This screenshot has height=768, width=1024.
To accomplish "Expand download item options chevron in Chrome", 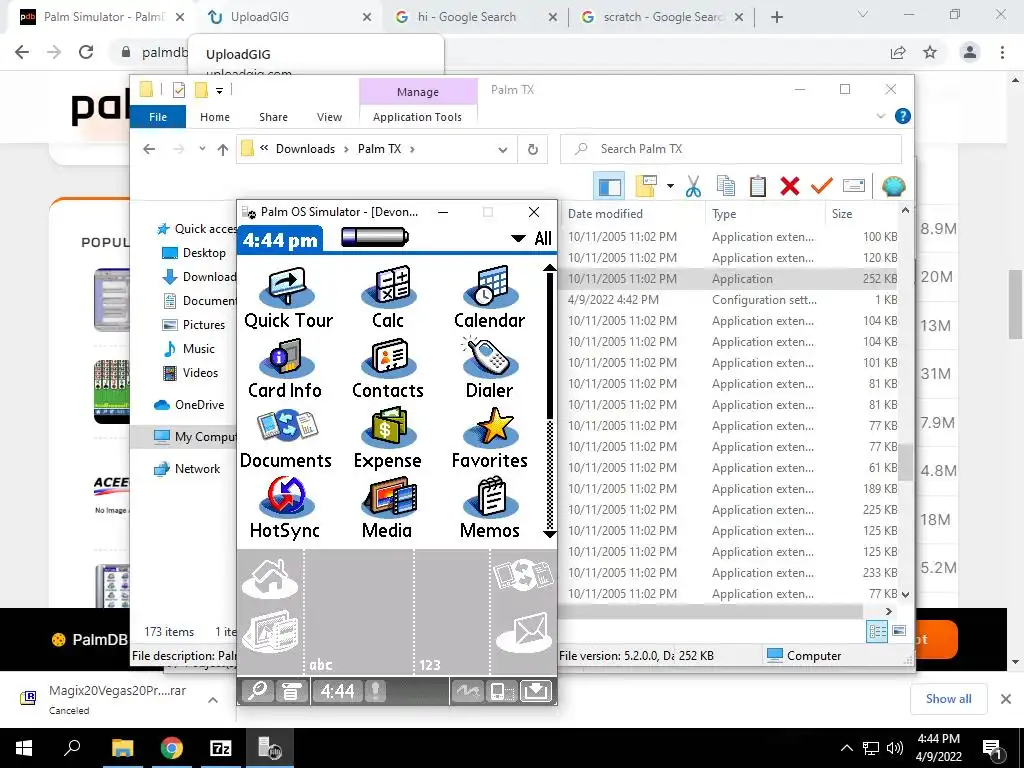I will [x=213, y=700].
